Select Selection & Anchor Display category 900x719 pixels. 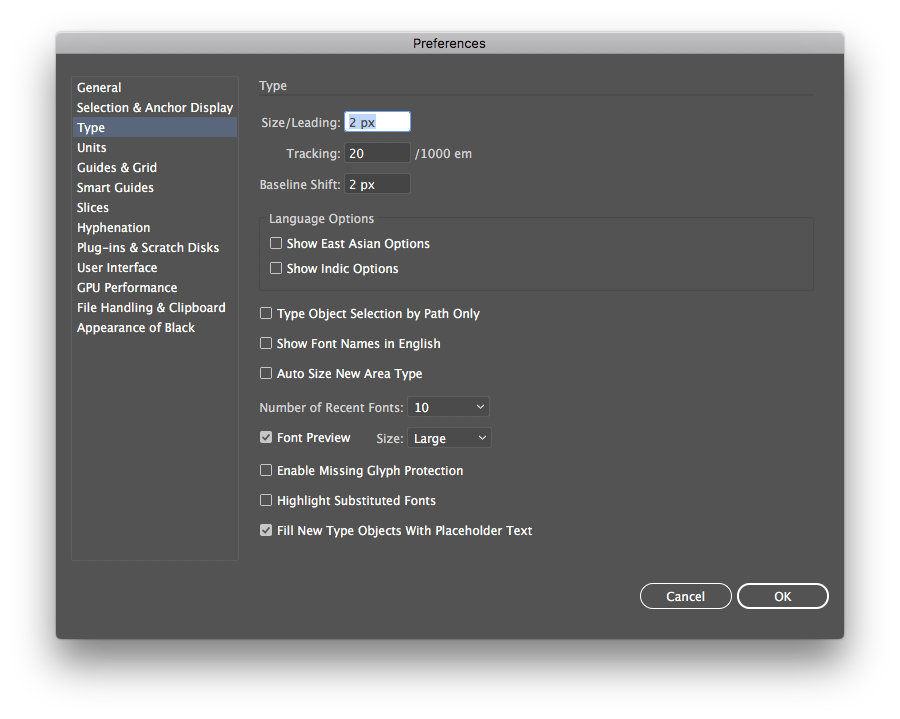pos(155,108)
